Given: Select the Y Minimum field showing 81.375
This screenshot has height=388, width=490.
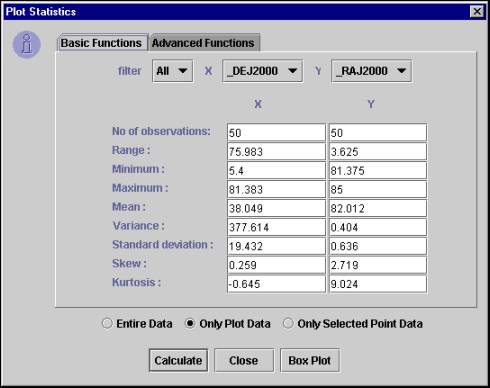Looking at the screenshot, I should 378,171.
